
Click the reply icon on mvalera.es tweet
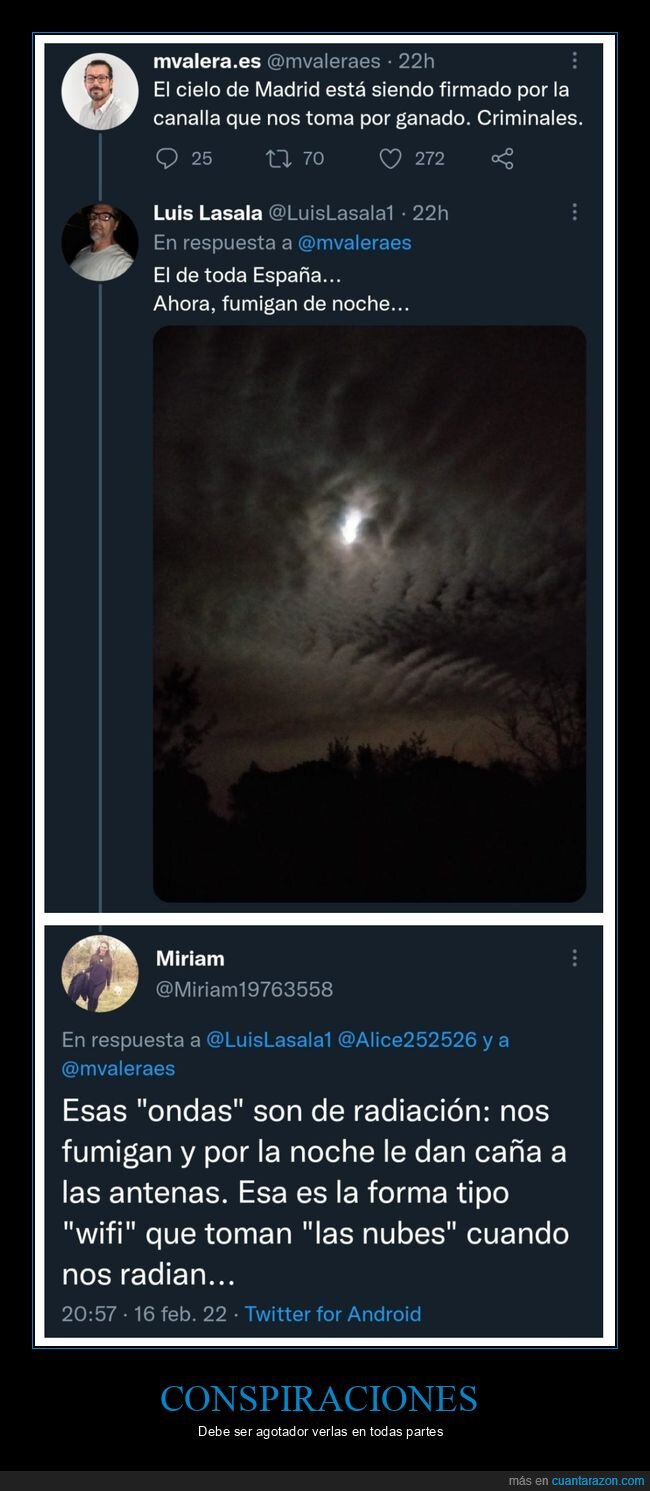click(x=167, y=158)
